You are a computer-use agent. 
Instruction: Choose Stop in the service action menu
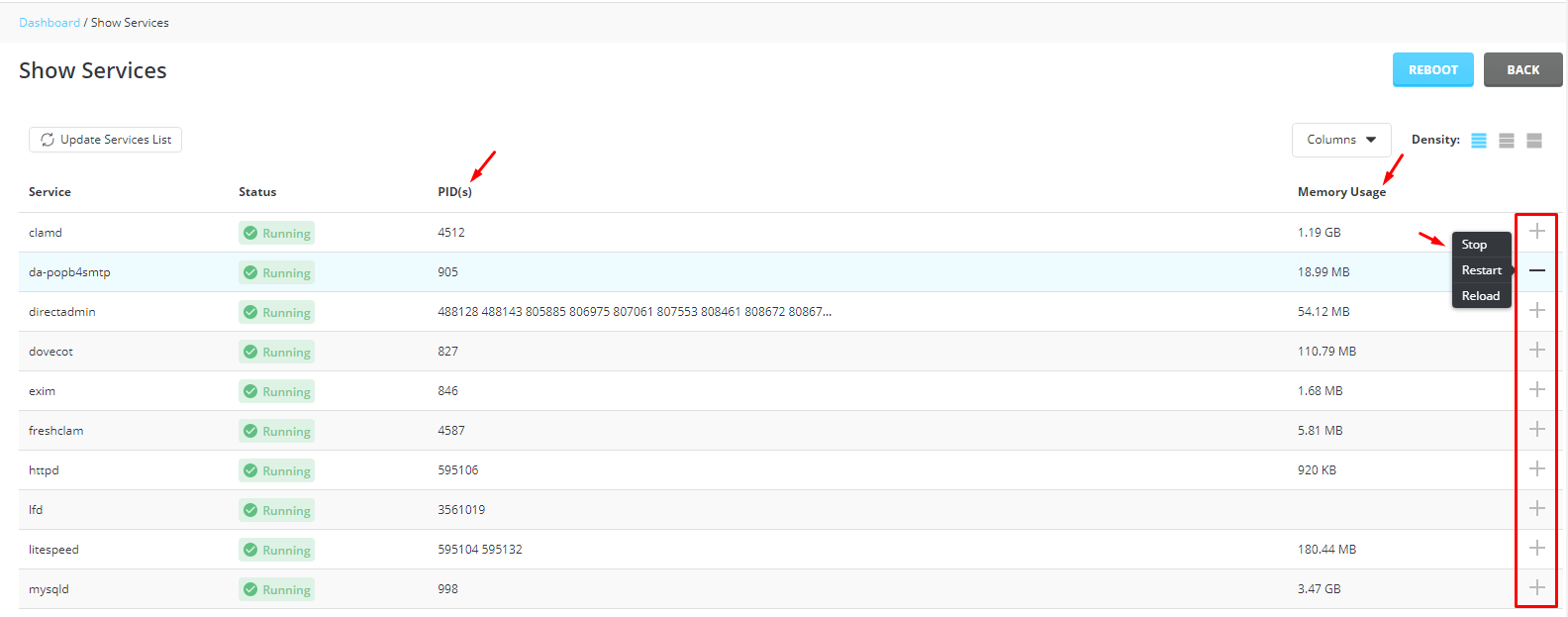[x=1481, y=245]
